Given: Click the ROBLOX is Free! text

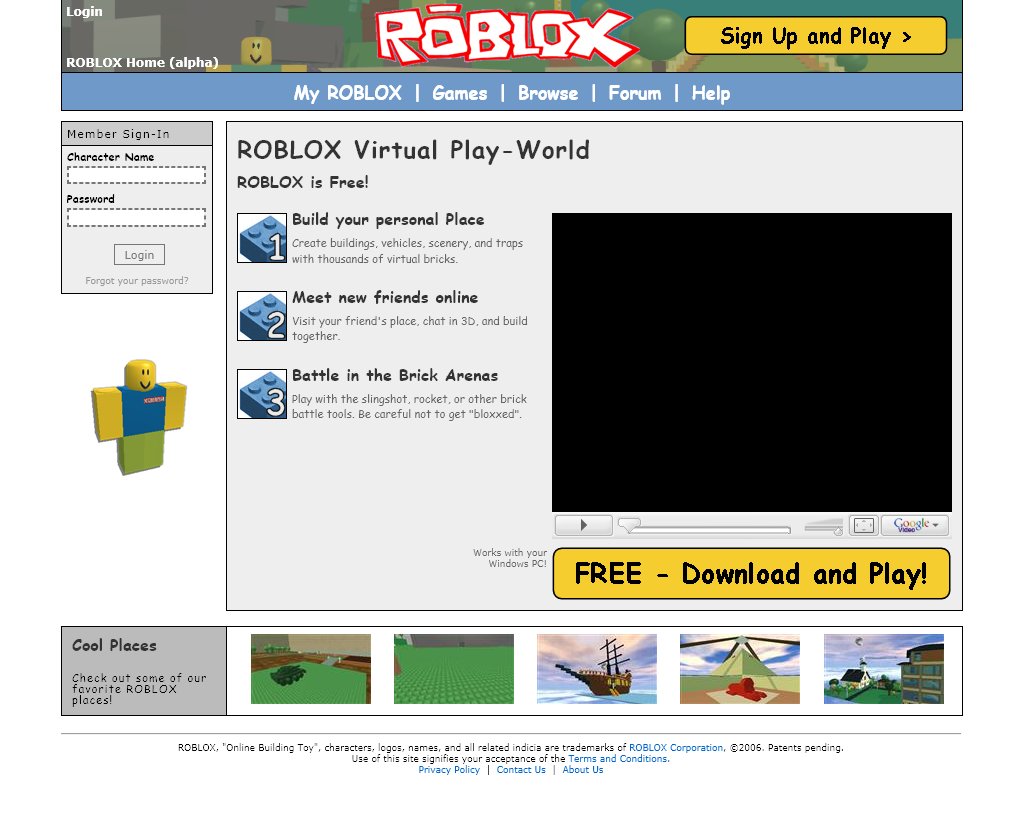Looking at the screenshot, I should pos(302,182).
